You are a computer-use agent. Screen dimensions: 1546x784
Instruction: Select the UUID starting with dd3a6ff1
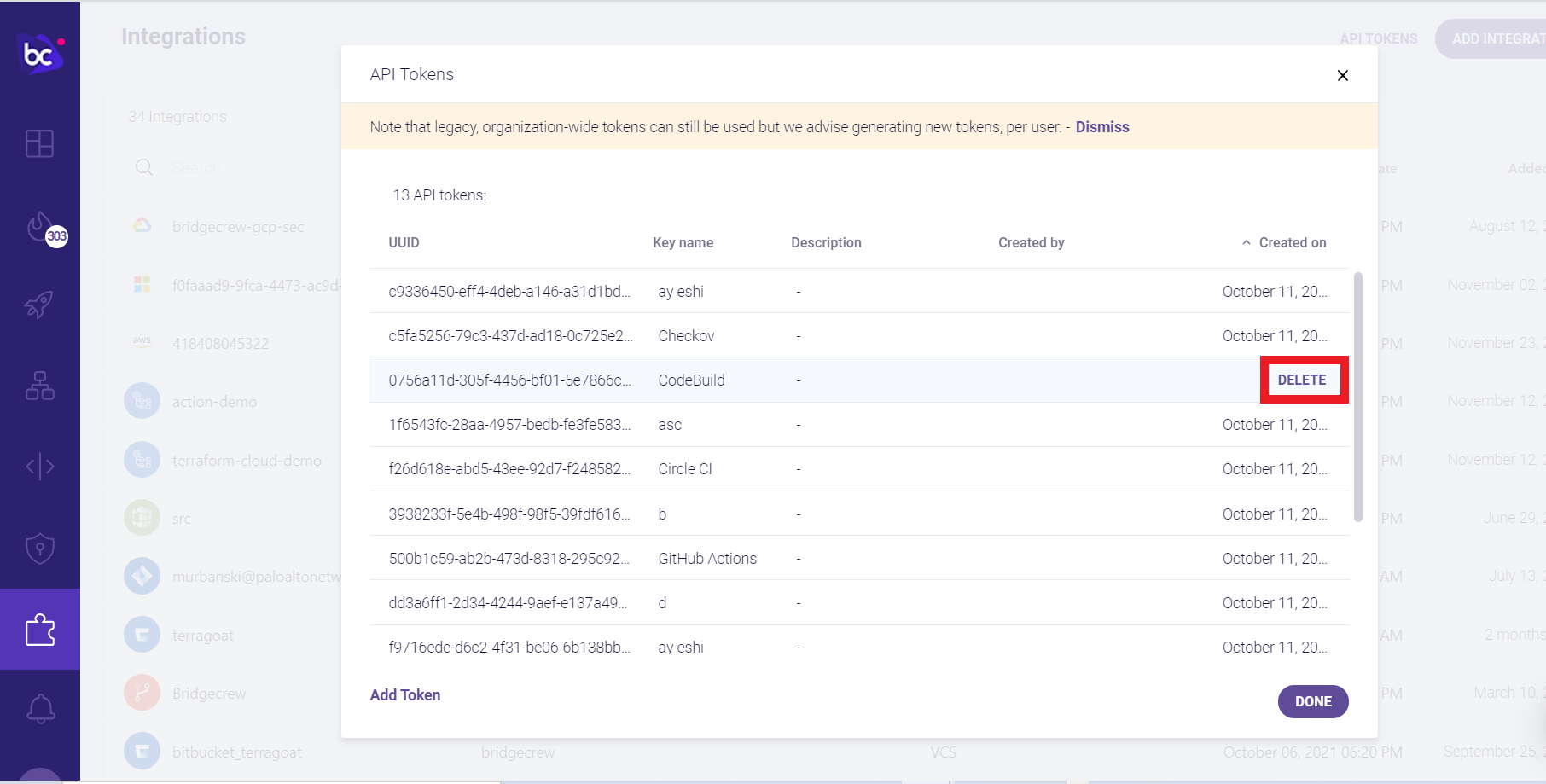point(508,603)
